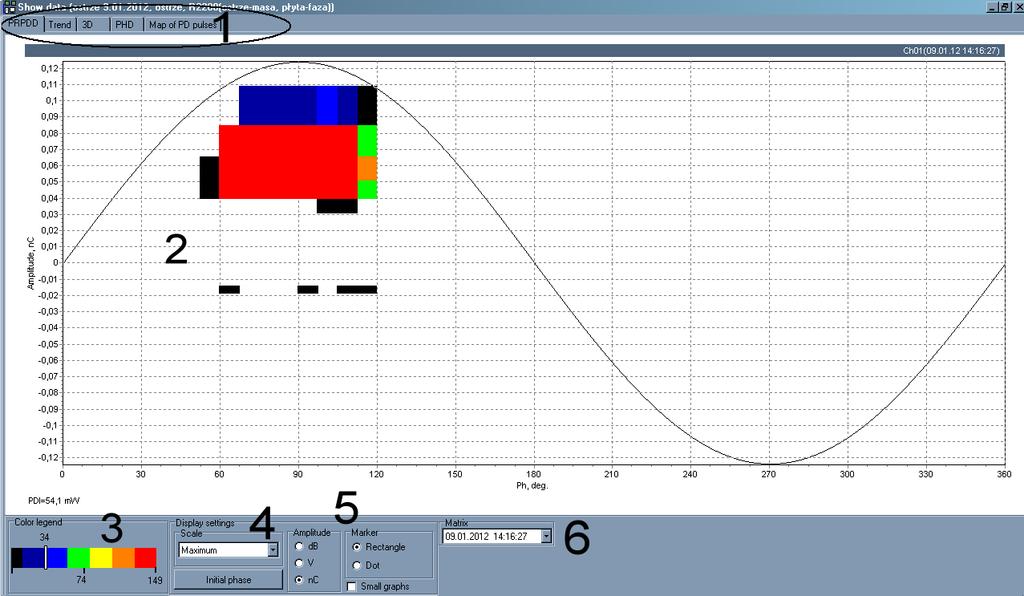The height and width of the screenshot is (596, 1024).
Task: Click the Ph, deg. axis label
Action: click(532, 485)
